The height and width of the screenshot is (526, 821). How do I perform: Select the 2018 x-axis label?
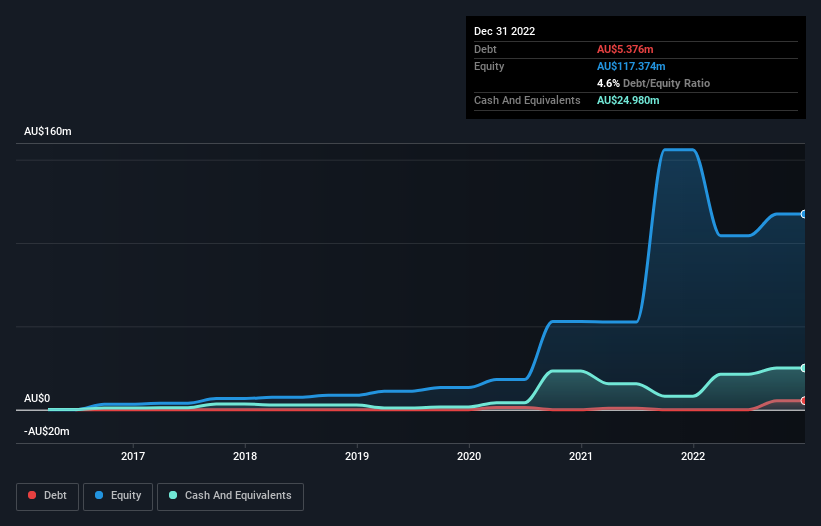coord(245,456)
